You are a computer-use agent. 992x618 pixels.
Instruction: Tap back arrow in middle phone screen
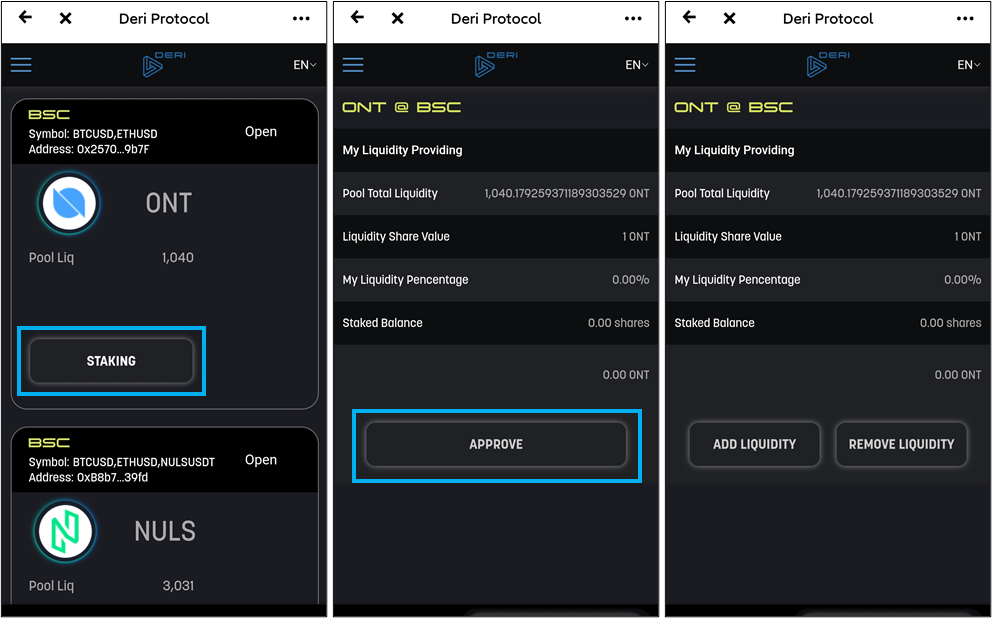click(x=357, y=18)
